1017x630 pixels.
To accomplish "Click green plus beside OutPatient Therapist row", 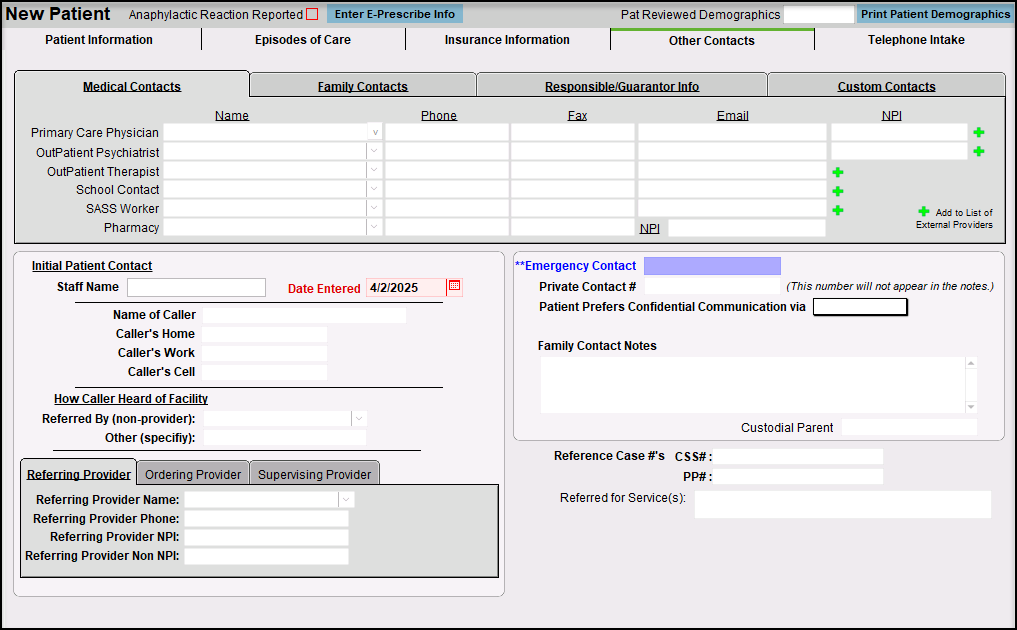I will point(838,172).
